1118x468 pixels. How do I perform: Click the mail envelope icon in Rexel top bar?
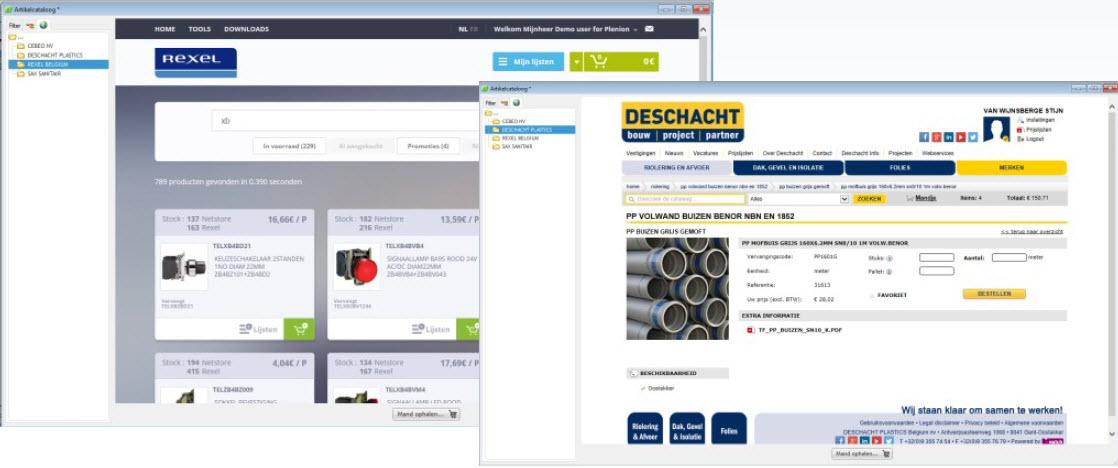point(649,29)
